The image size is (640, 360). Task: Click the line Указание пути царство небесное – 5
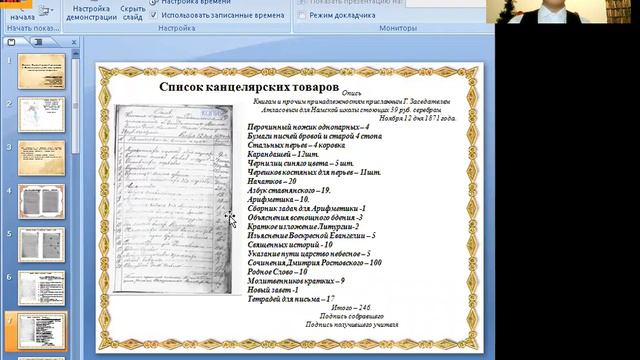(309, 253)
